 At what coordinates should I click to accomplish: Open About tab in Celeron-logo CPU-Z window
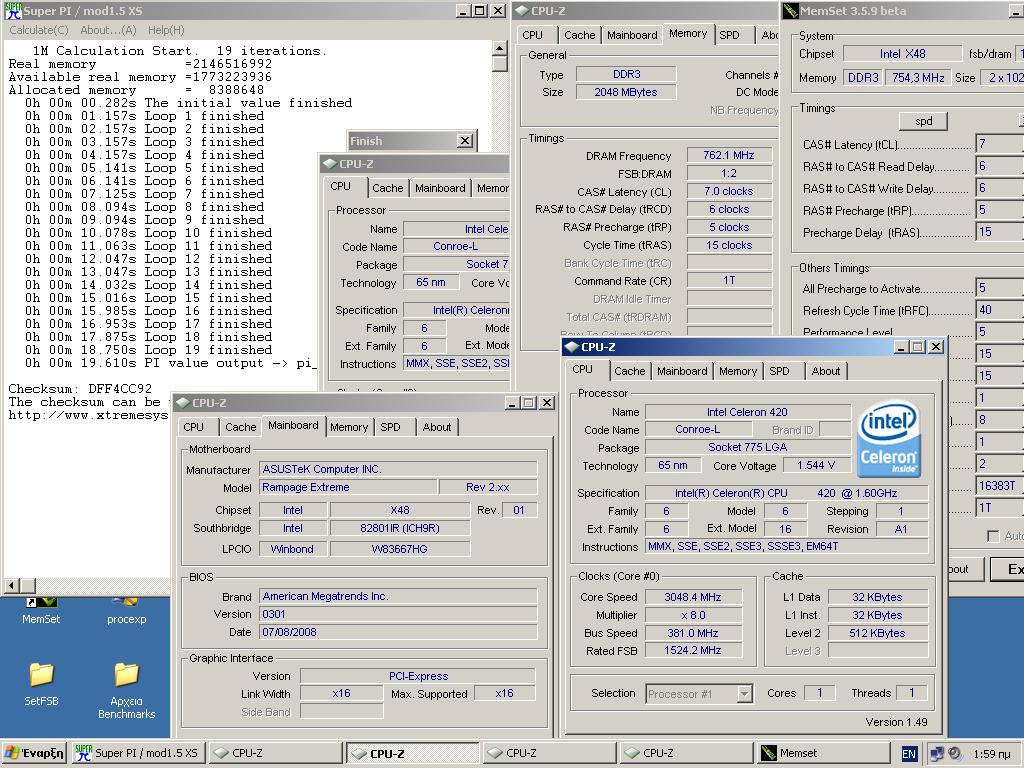tap(825, 371)
